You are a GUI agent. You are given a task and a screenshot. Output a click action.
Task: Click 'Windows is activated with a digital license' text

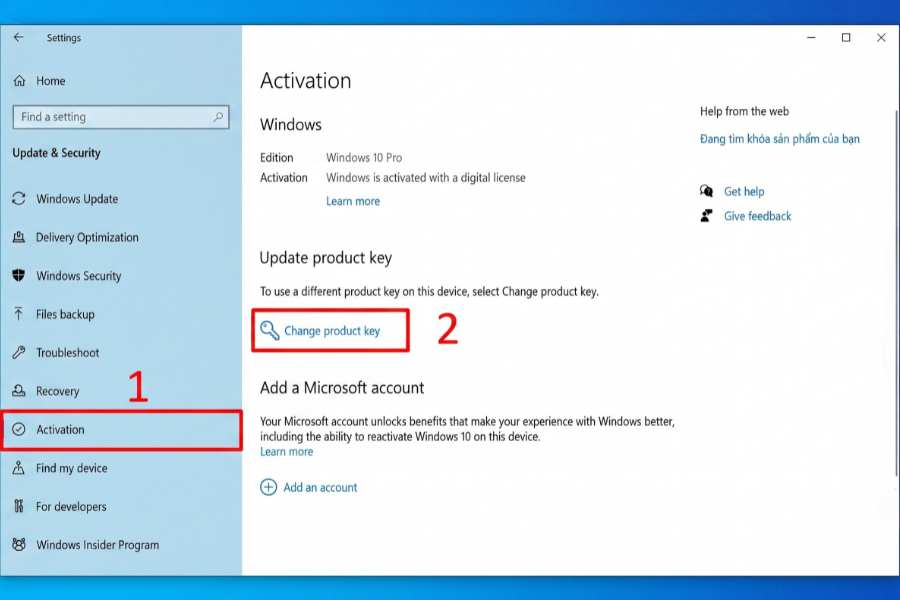point(426,178)
